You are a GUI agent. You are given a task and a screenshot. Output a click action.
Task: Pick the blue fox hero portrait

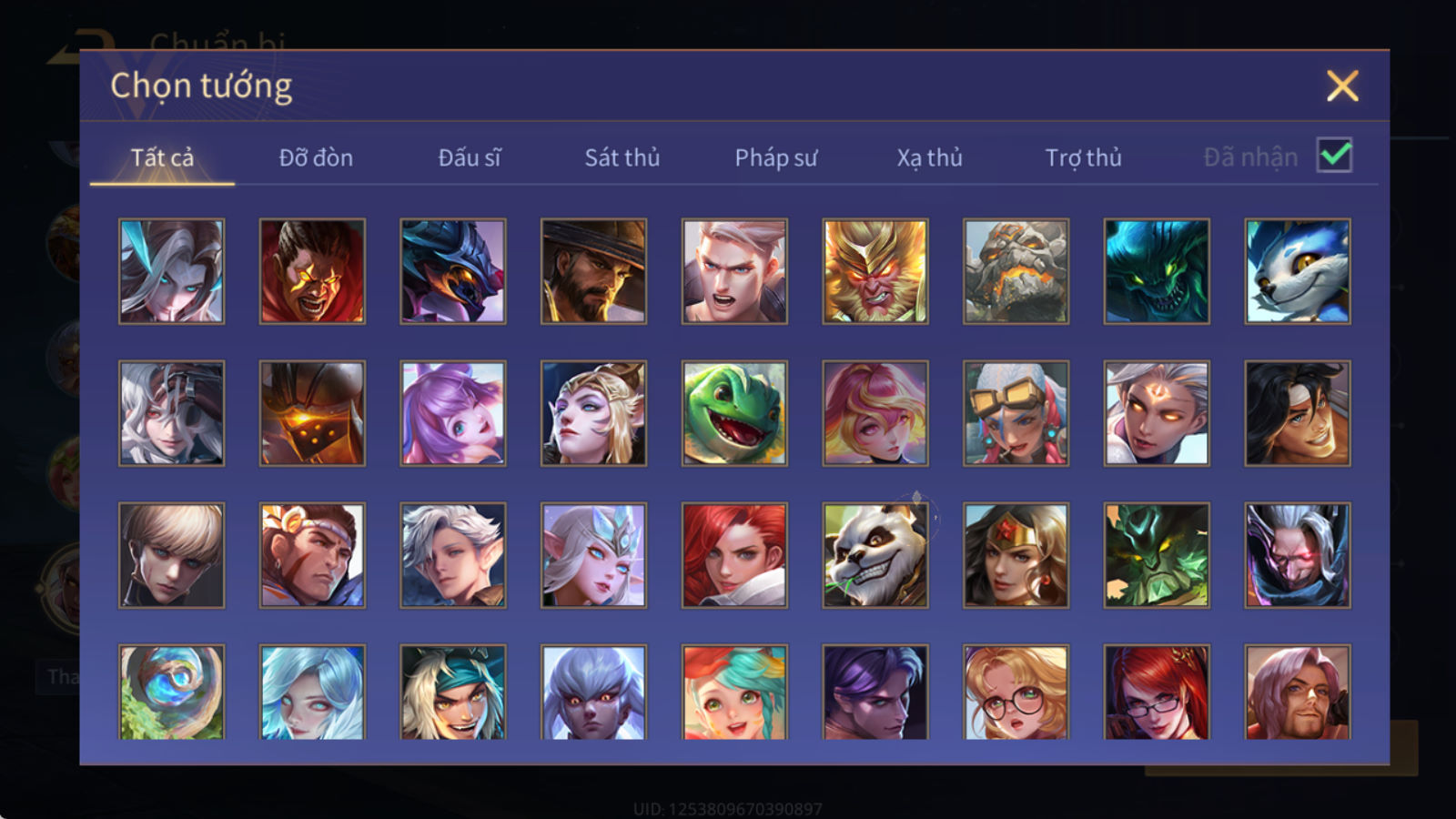tap(1298, 271)
